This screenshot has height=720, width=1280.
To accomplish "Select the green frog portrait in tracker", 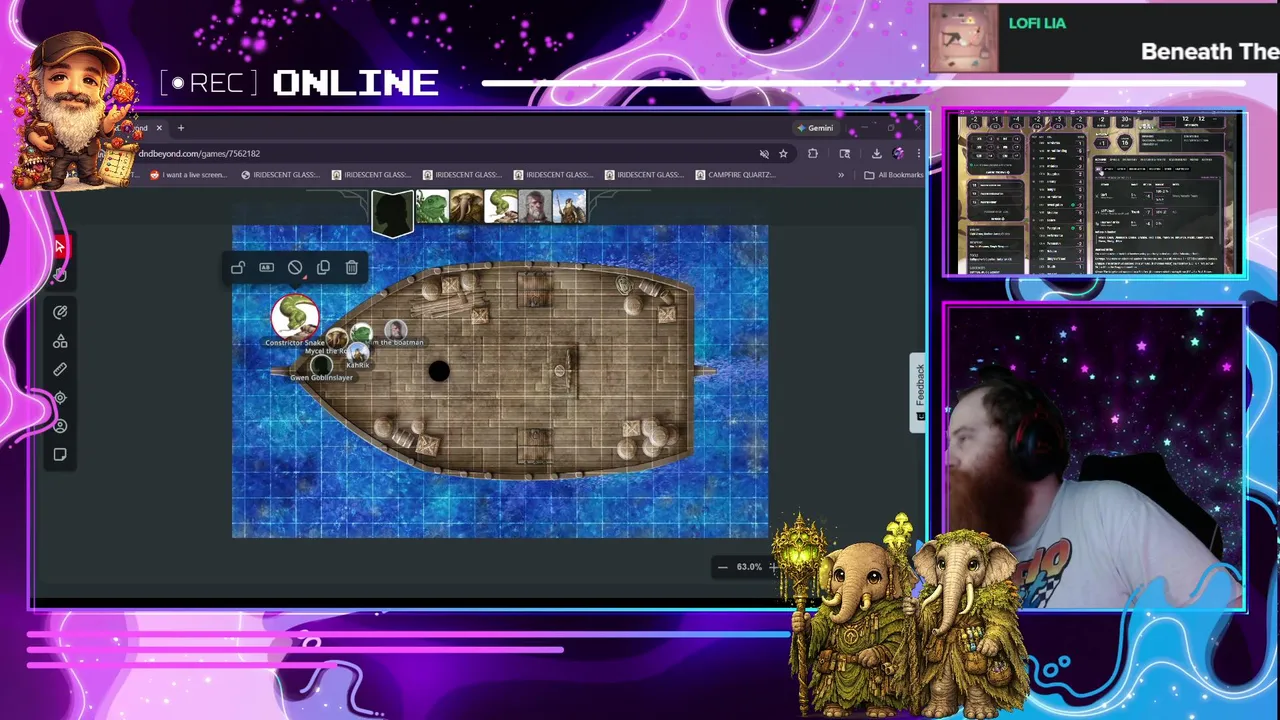I will pos(432,206).
